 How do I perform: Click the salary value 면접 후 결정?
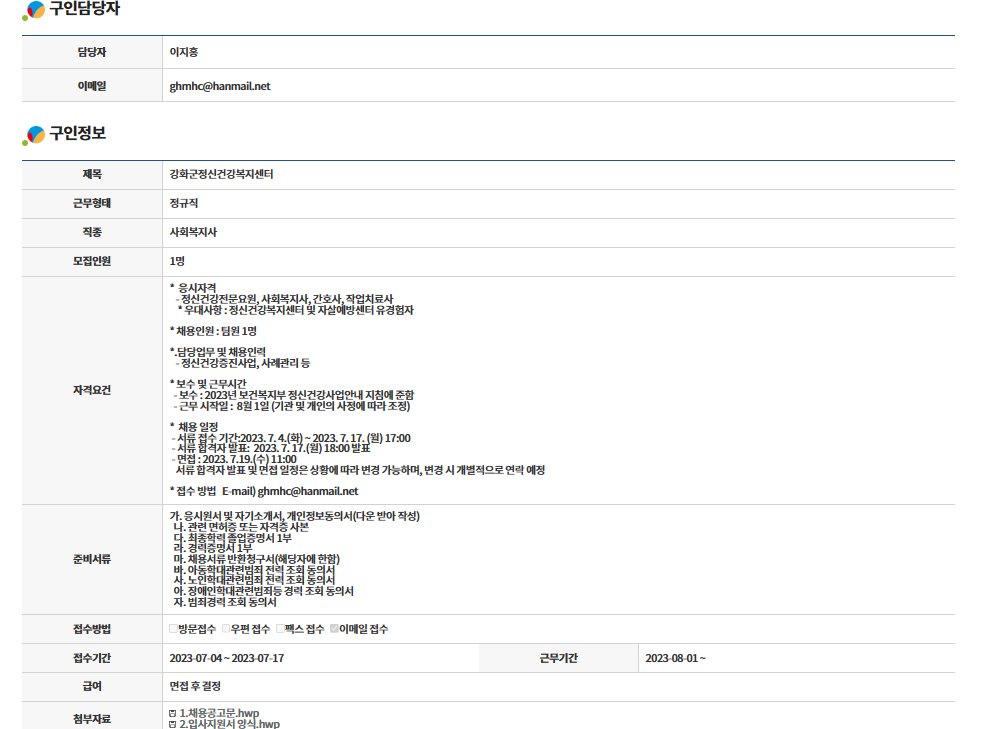(x=195, y=687)
